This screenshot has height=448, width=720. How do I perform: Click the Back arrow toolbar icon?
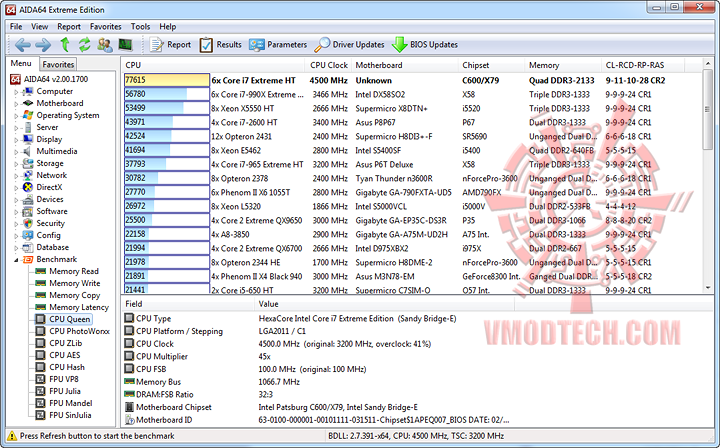[22, 45]
